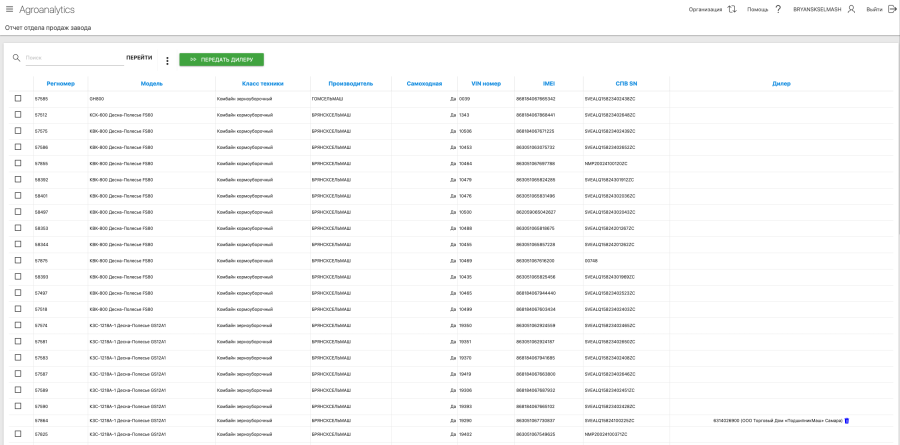Select checkbox of row with SN 00748
Viewport: 900px width, 445px height.
[18, 260]
